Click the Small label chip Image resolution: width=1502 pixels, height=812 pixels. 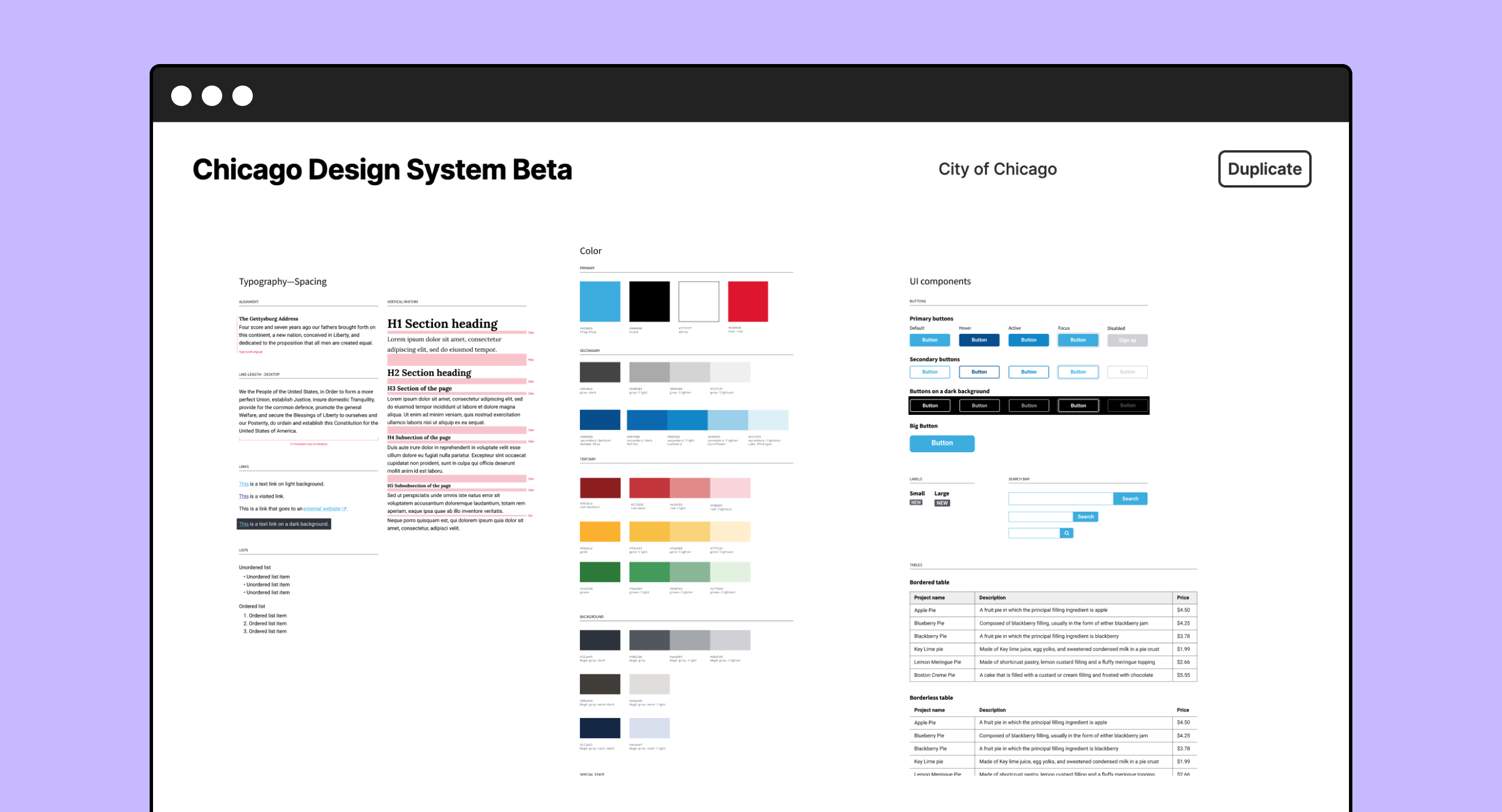[916, 500]
